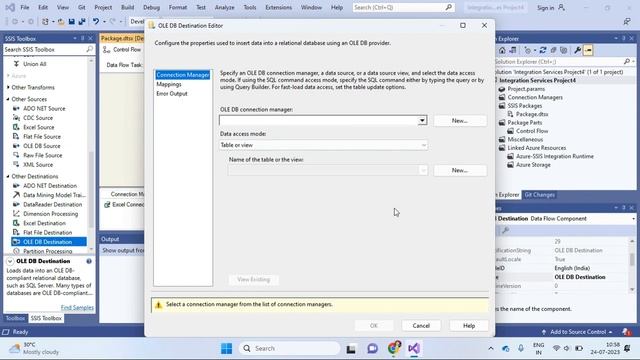Viewport: 640px width, 360px height.
Task: Select the Error Output page
Action: pyautogui.click(x=172, y=93)
